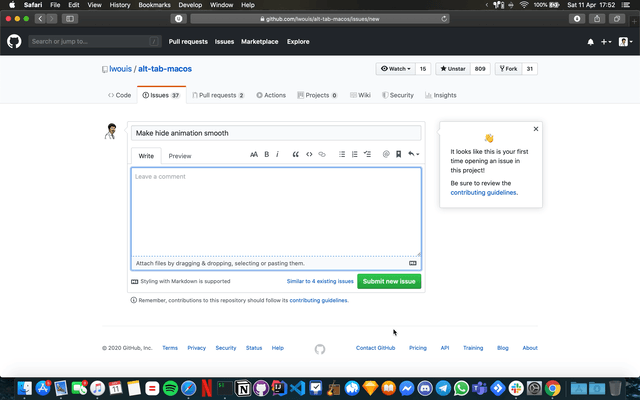Open Contact GitHub in the footer
640x400 pixels.
click(x=376, y=348)
